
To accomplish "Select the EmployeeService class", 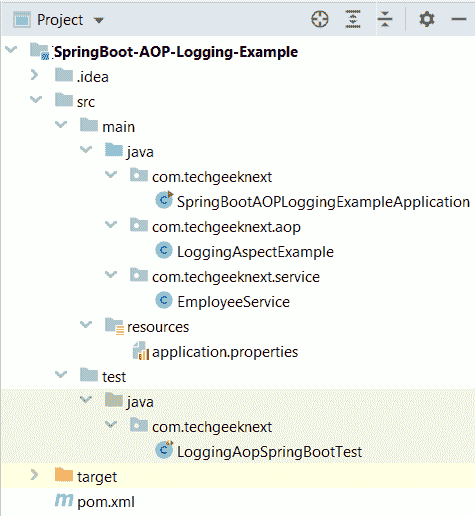I will click(x=233, y=302).
